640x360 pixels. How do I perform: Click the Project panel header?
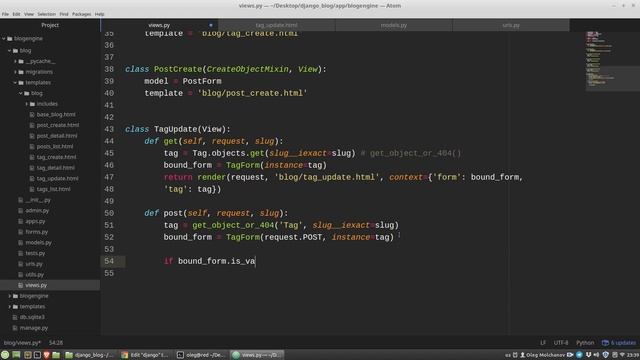(x=50, y=25)
